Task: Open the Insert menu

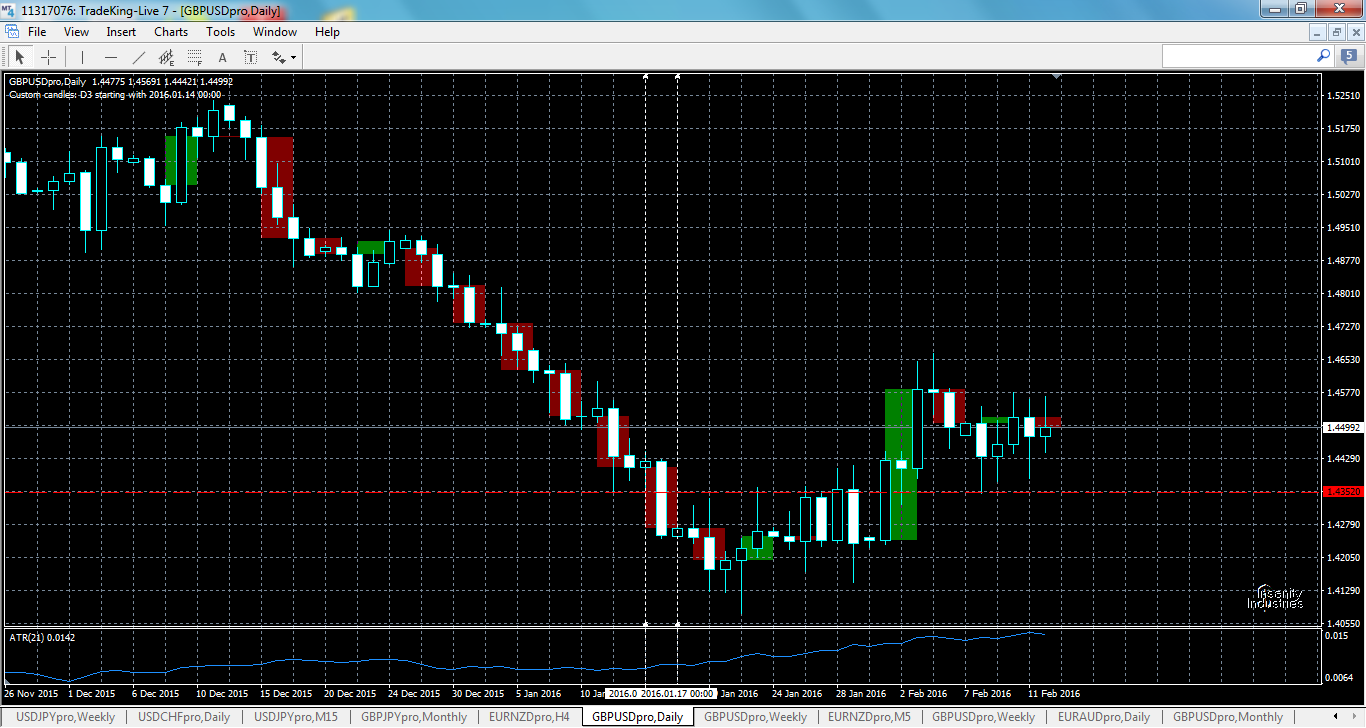Action: click(x=121, y=32)
